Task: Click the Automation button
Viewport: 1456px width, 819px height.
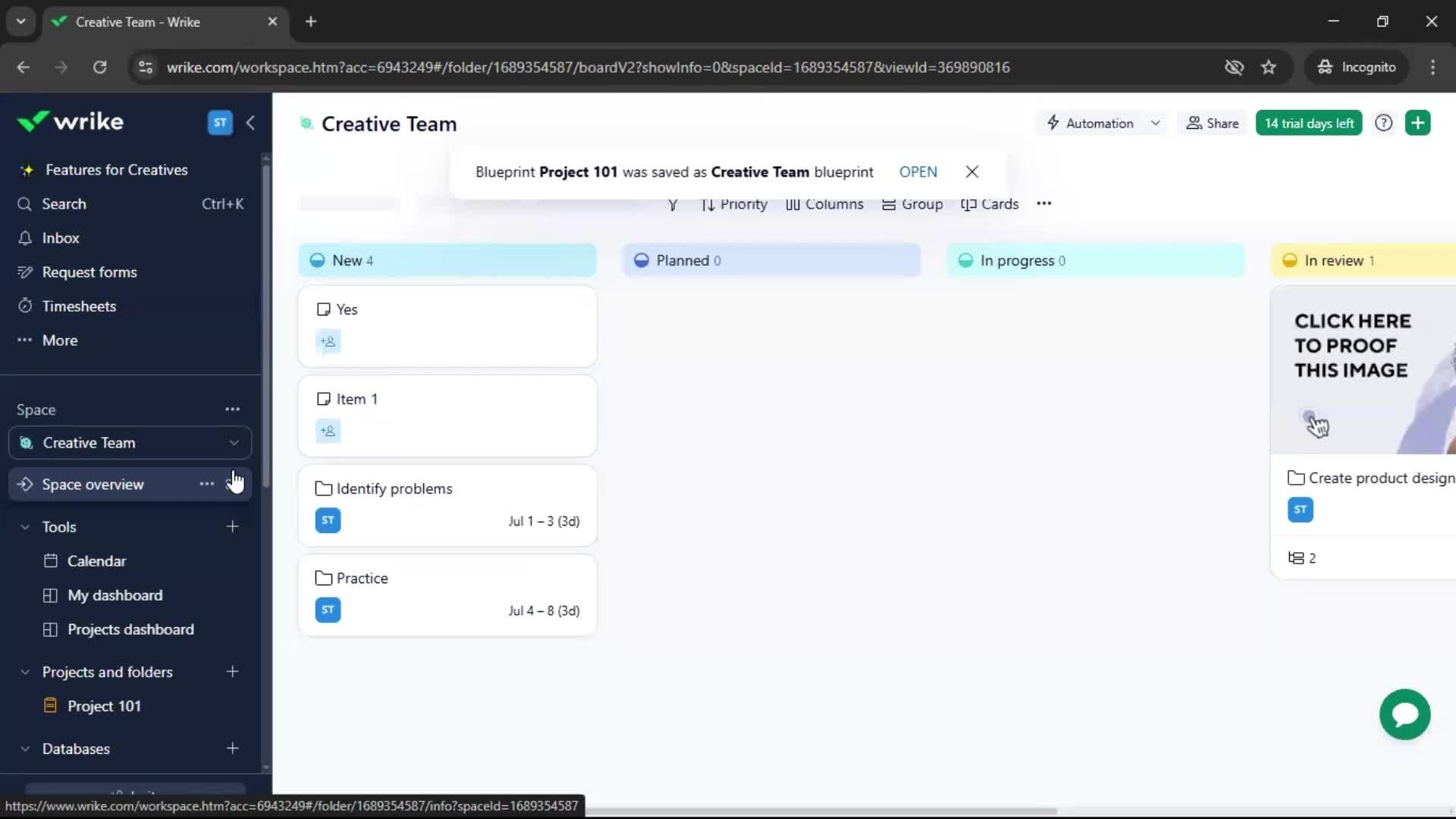Action: [x=1090, y=123]
